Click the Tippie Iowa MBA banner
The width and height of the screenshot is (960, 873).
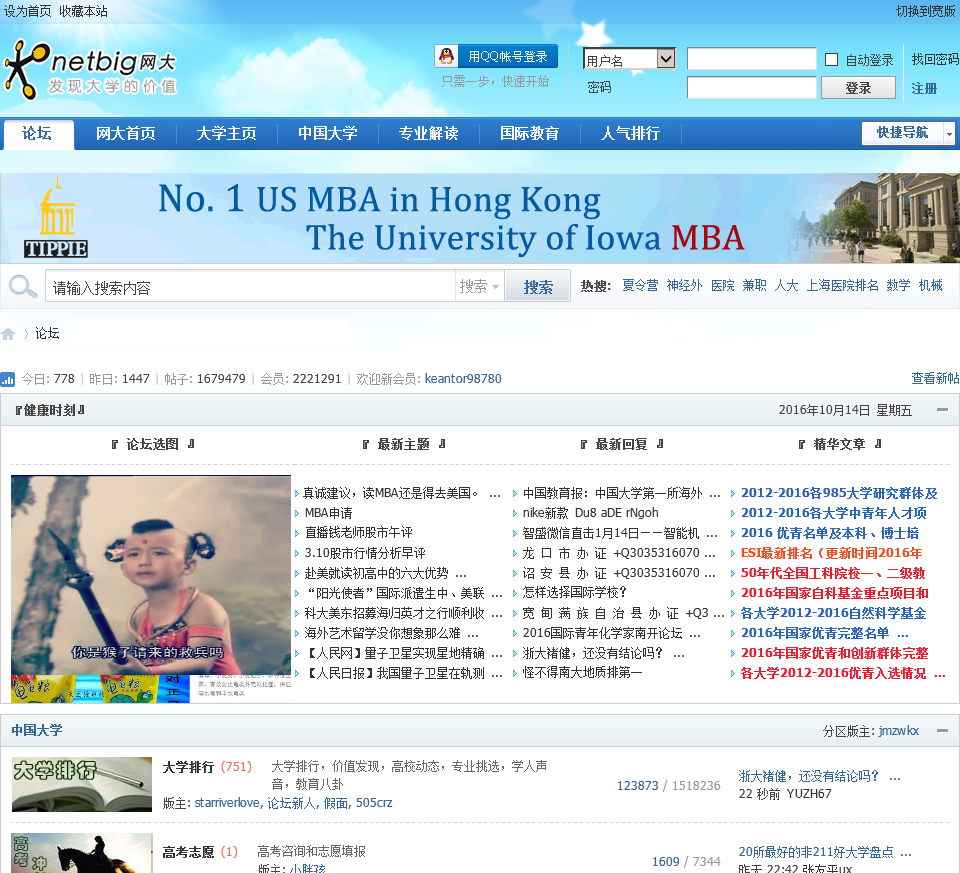[x=480, y=219]
